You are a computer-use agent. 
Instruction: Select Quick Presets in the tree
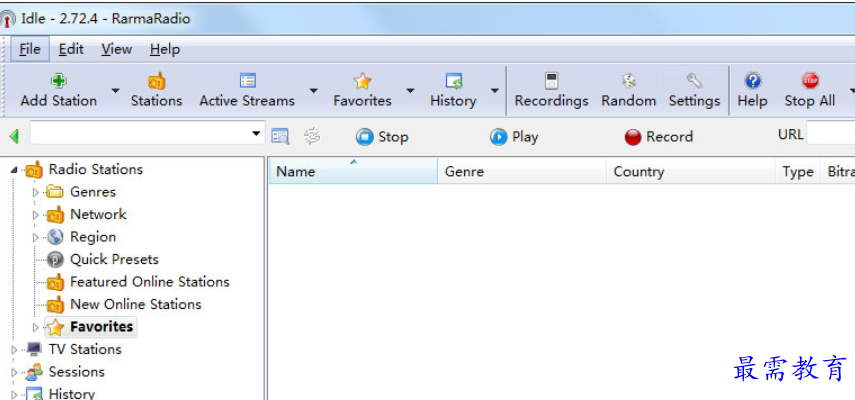114,259
